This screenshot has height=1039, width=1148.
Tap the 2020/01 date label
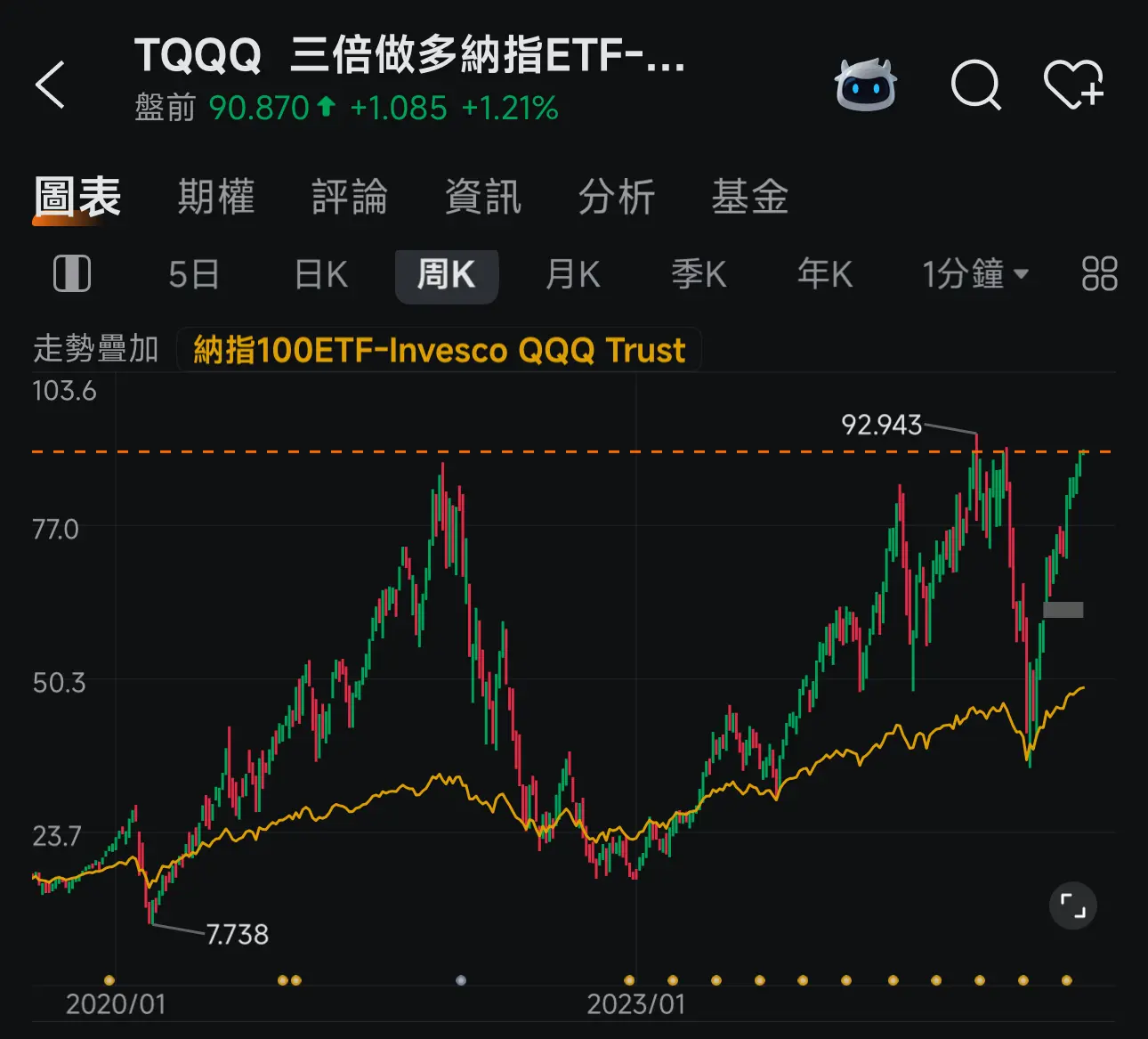pyautogui.click(x=116, y=1004)
